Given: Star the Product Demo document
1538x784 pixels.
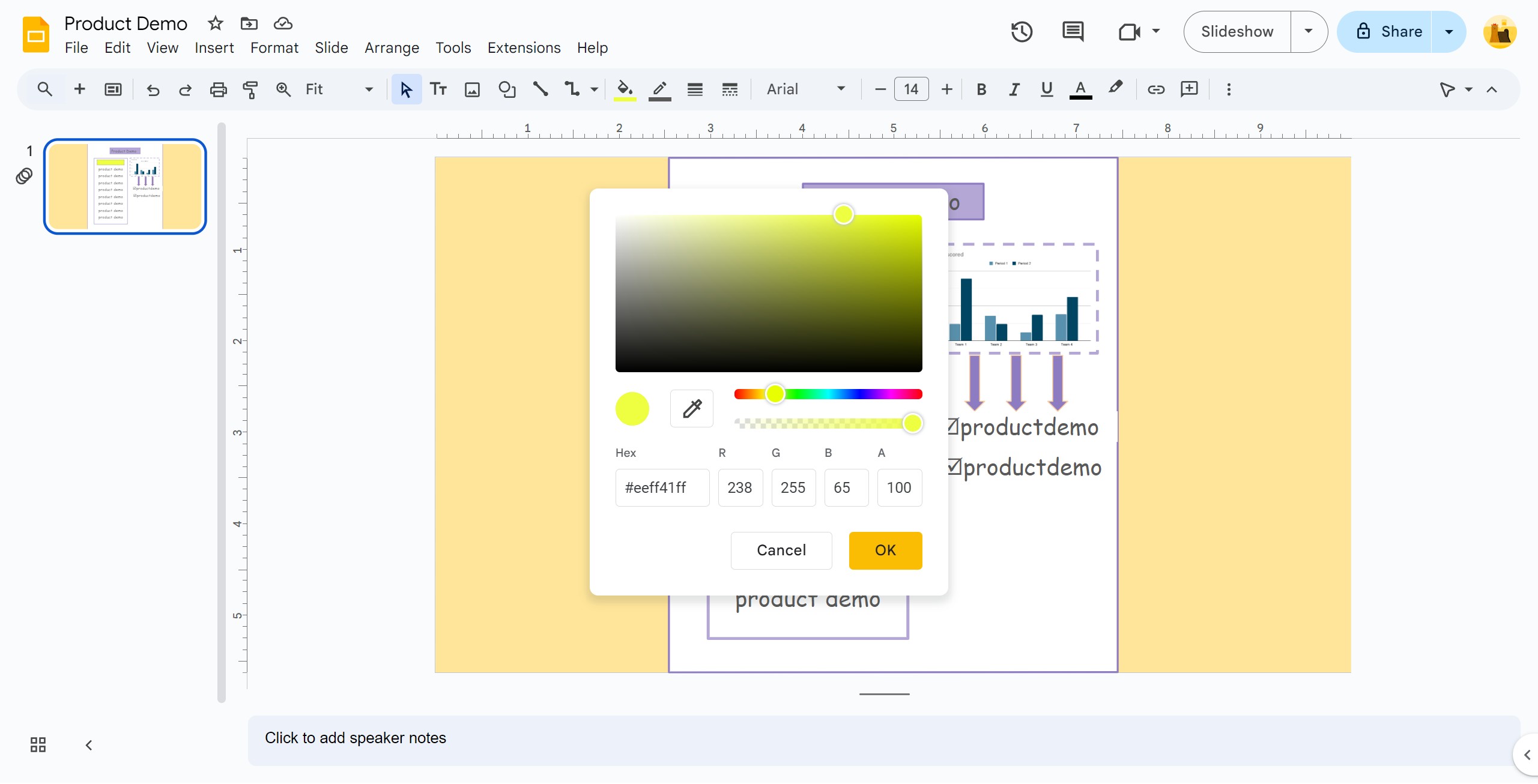Looking at the screenshot, I should [x=215, y=23].
